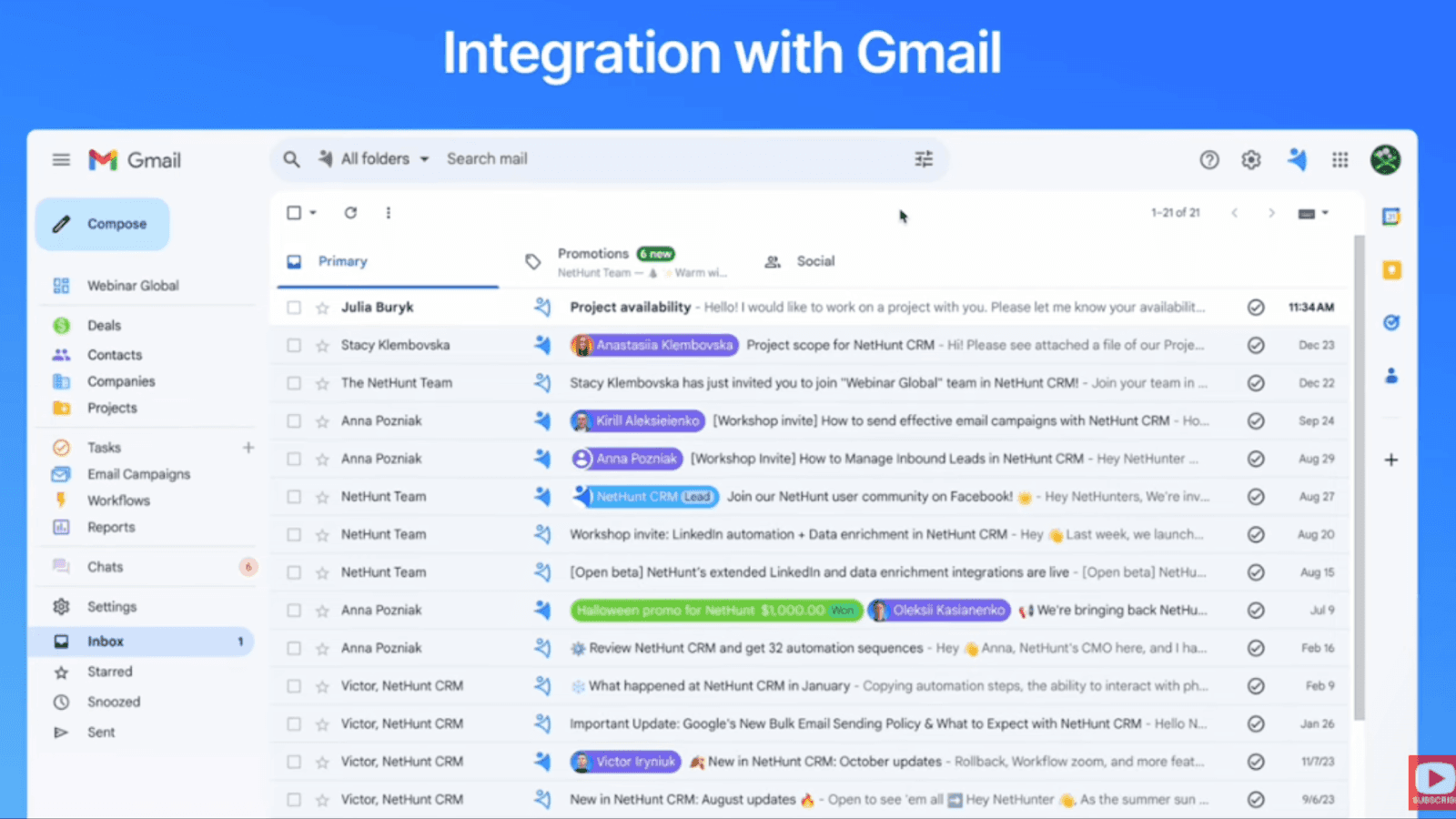Open the Snoozed folder
This screenshot has width=1456, height=819.
pyautogui.click(x=114, y=703)
